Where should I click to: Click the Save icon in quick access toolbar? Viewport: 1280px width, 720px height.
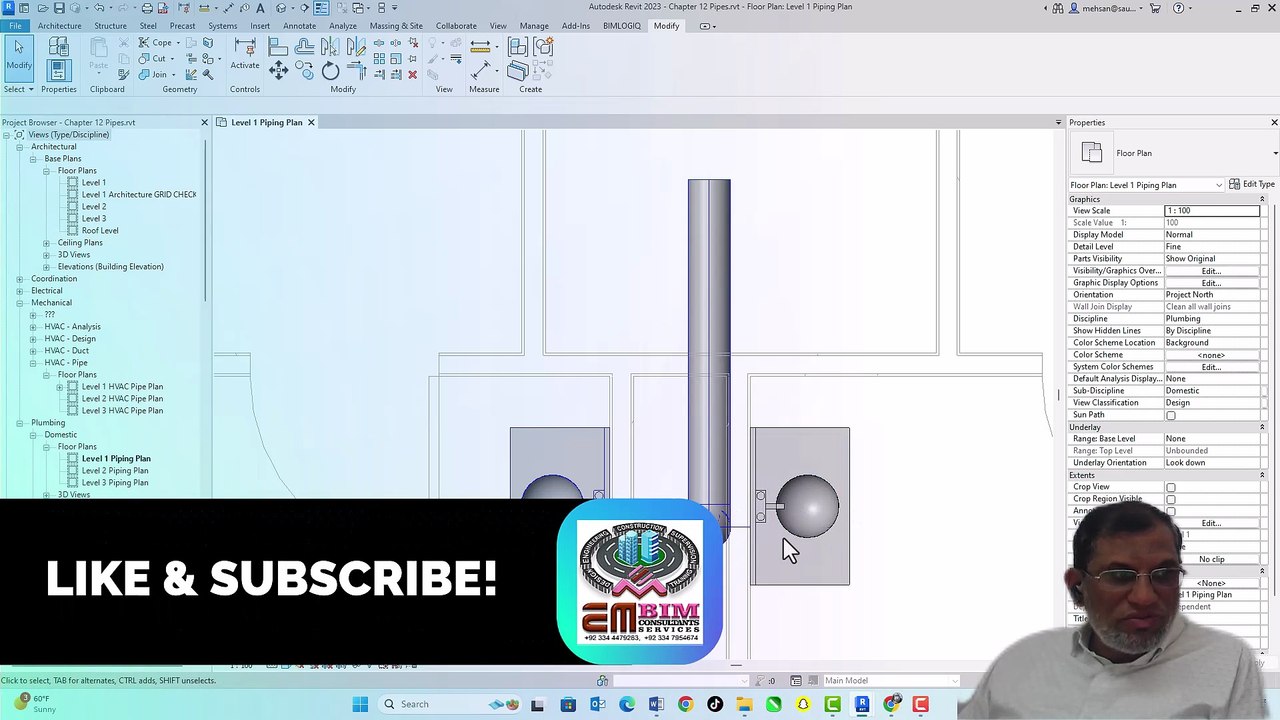[x=59, y=8]
